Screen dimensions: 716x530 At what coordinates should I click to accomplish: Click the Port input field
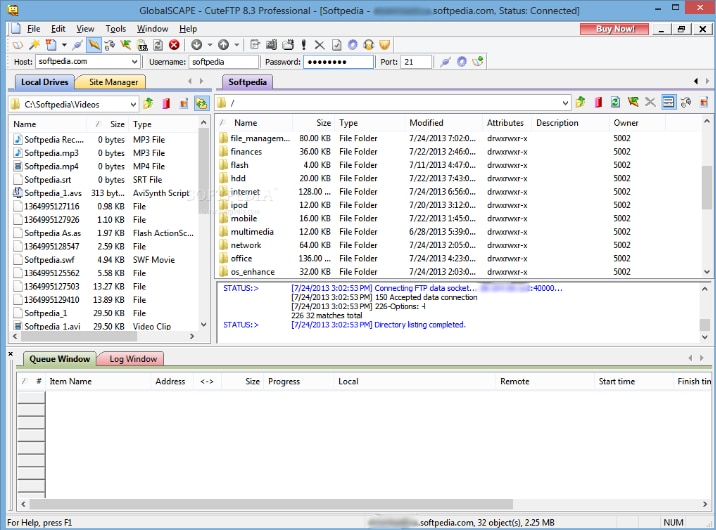pyautogui.click(x=416, y=62)
